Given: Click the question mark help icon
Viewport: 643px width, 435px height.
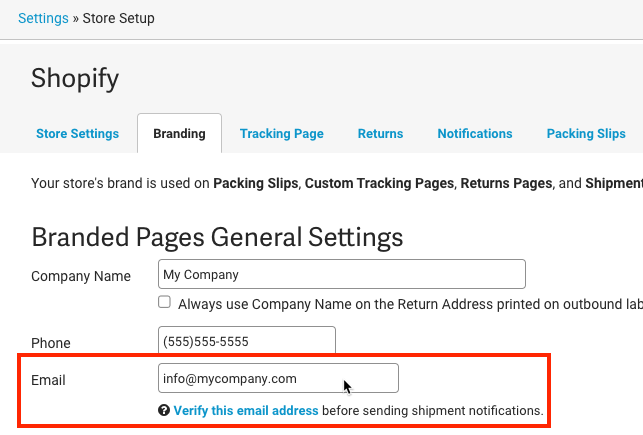Looking at the screenshot, I should [164, 410].
